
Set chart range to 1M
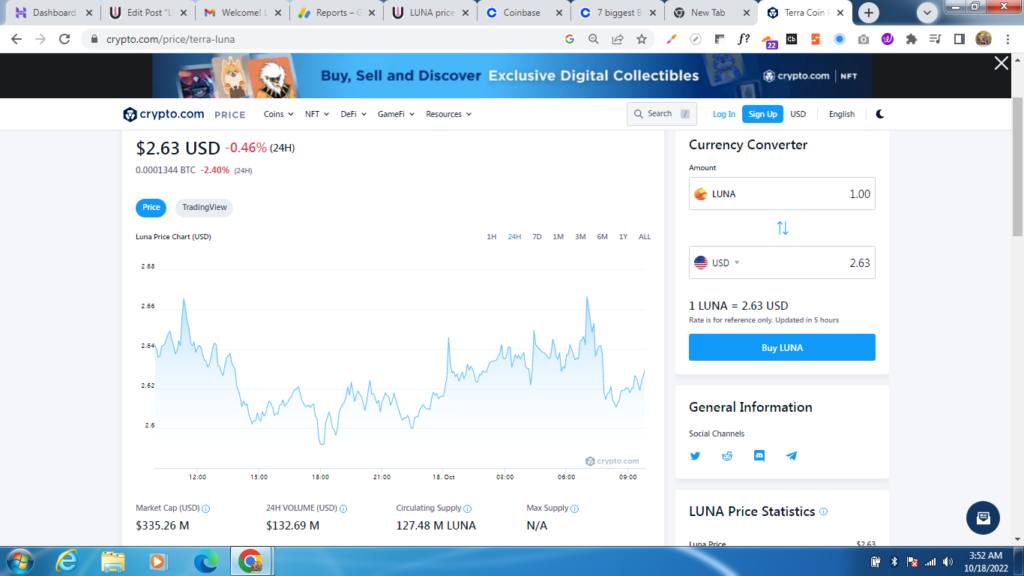tap(558, 237)
